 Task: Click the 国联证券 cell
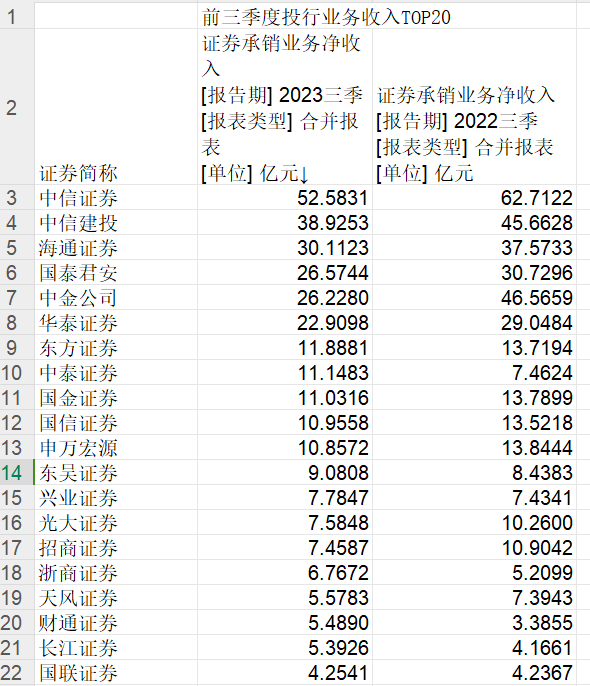(x=116, y=672)
